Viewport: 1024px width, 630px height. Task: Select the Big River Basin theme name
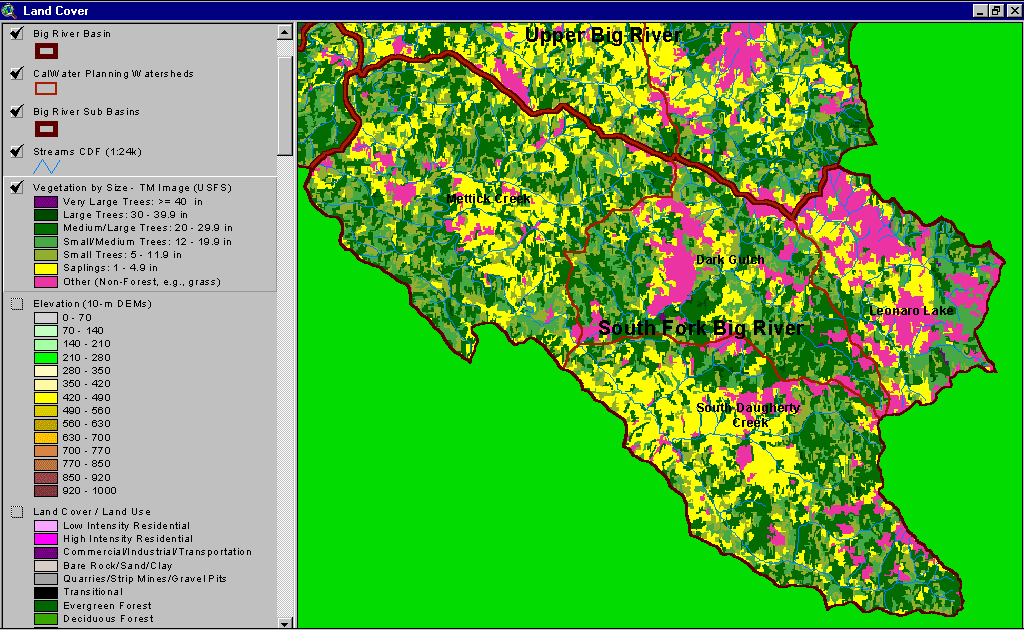(72, 34)
